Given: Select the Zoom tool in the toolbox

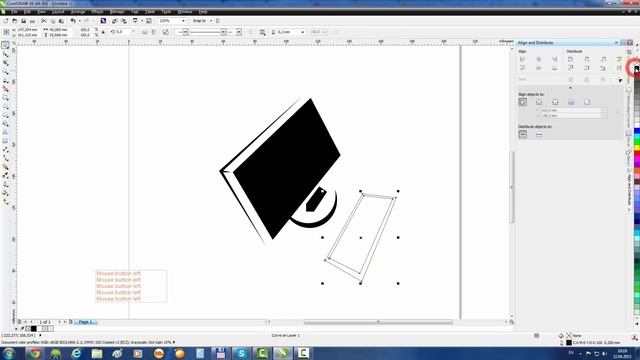Looking at the screenshot, I should click(5, 72).
